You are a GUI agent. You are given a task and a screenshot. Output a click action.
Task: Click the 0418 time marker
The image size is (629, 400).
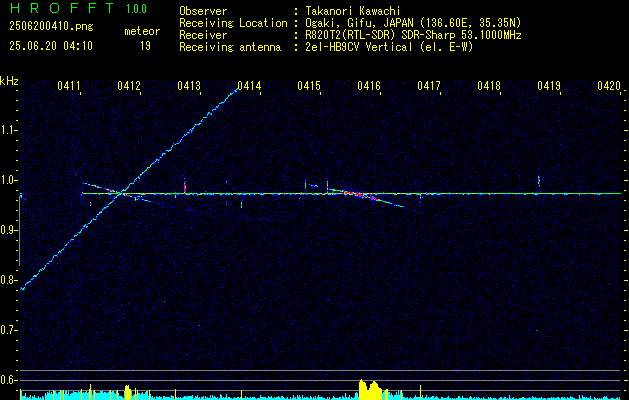489,85
